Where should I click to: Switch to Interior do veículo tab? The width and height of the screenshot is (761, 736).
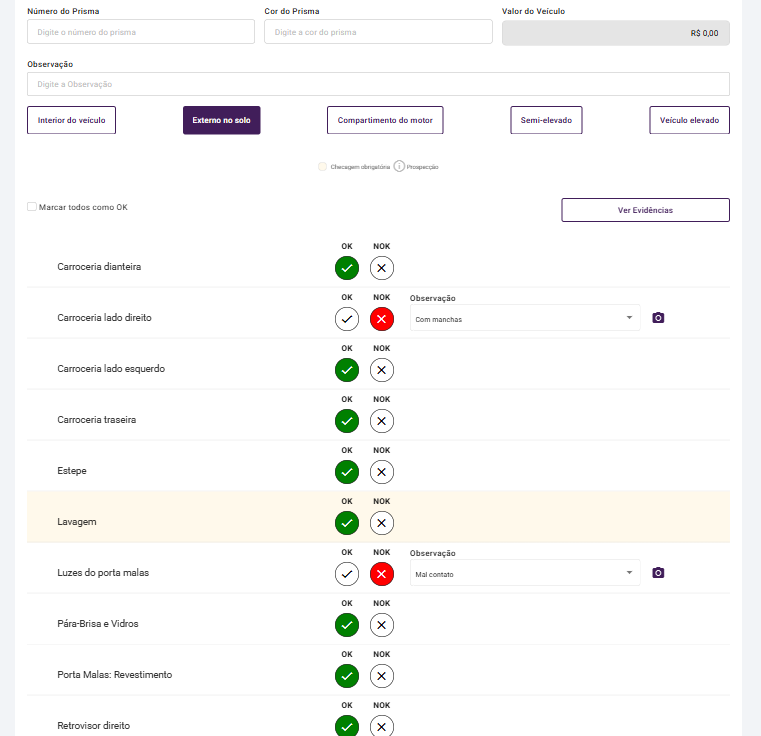tap(72, 120)
